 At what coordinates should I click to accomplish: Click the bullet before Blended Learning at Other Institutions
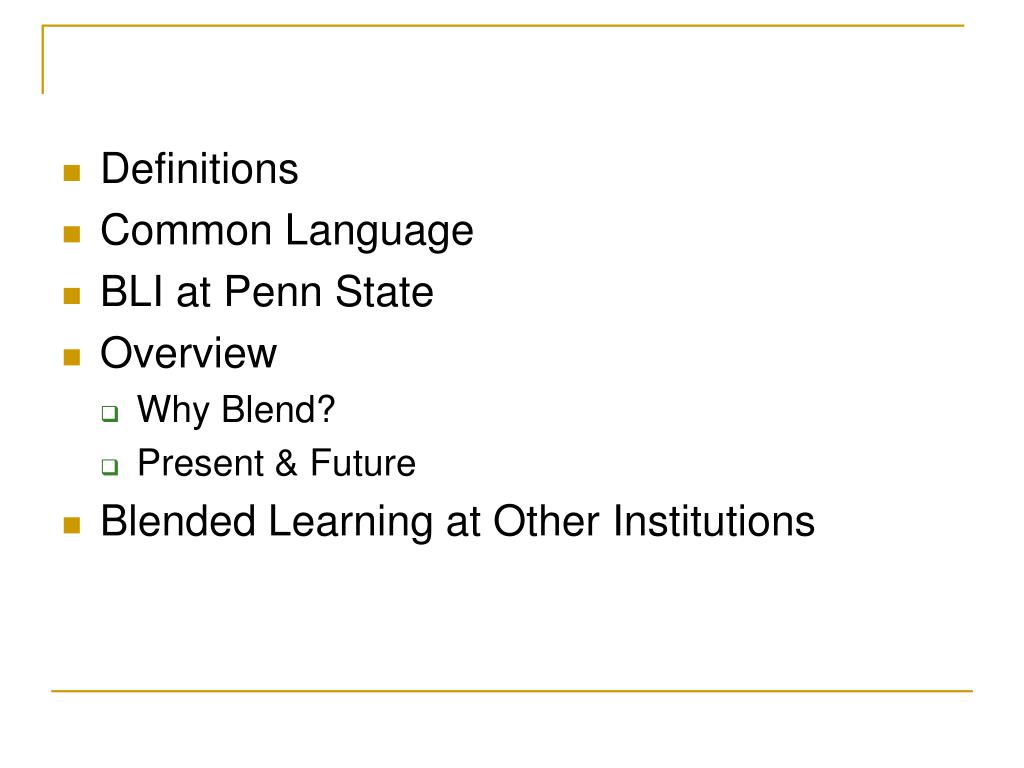click(x=72, y=525)
